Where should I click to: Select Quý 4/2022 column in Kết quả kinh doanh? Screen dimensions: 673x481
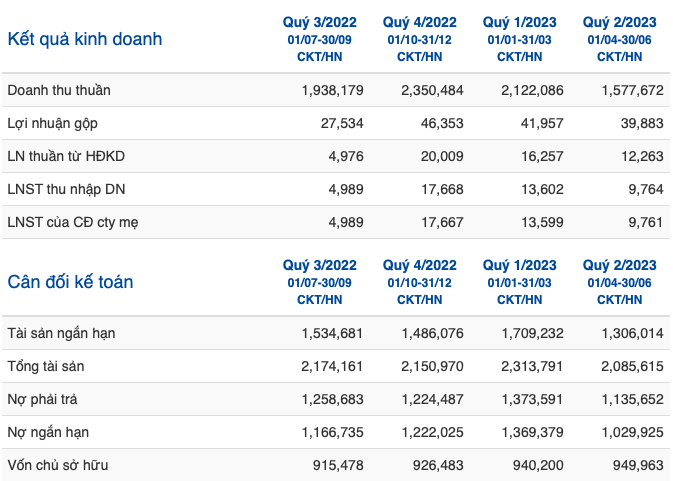click(x=420, y=22)
